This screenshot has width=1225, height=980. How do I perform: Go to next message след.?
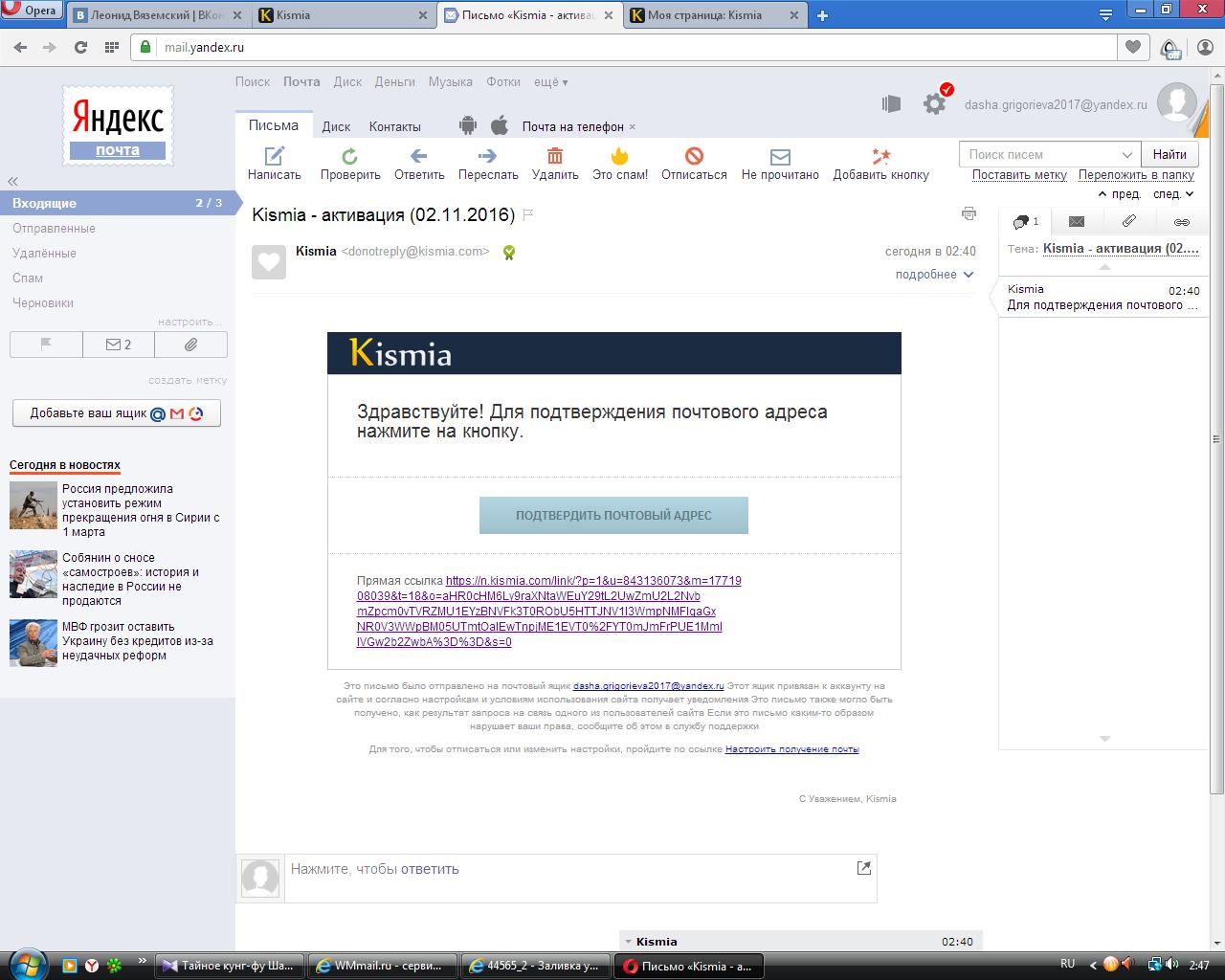click(1173, 194)
